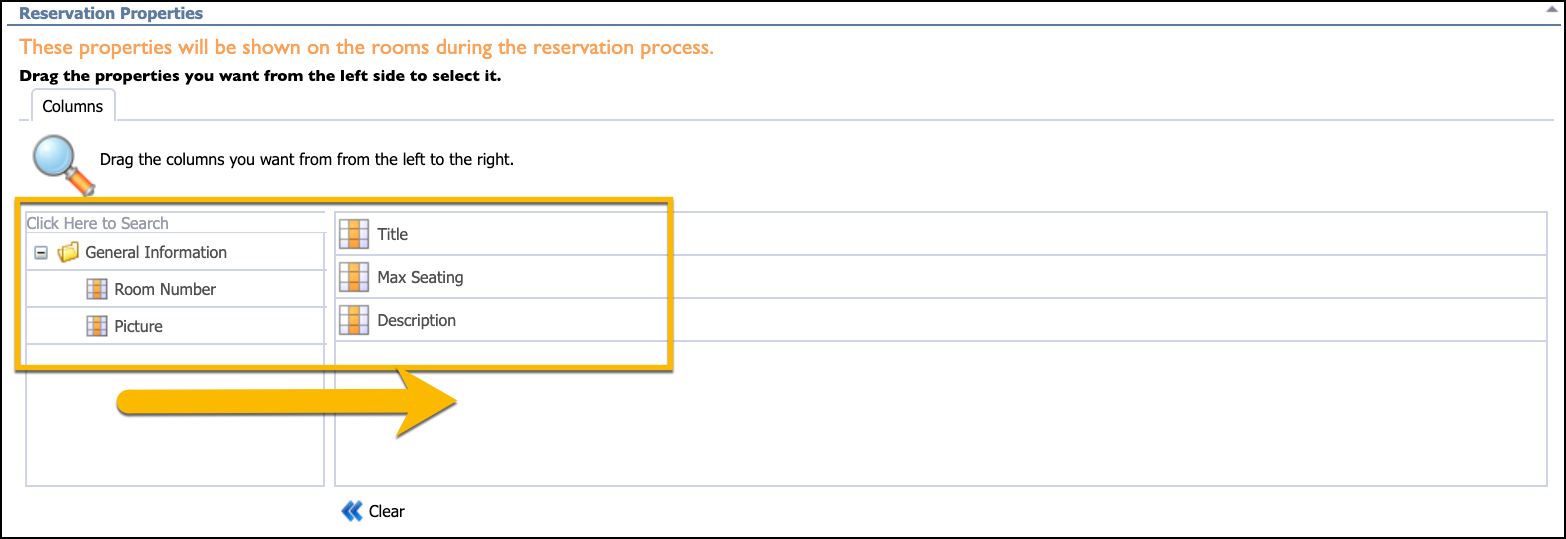Click the Max Seating column icon
This screenshot has height=539, width=1566.
pyautogui.click(x=354, y=277)
